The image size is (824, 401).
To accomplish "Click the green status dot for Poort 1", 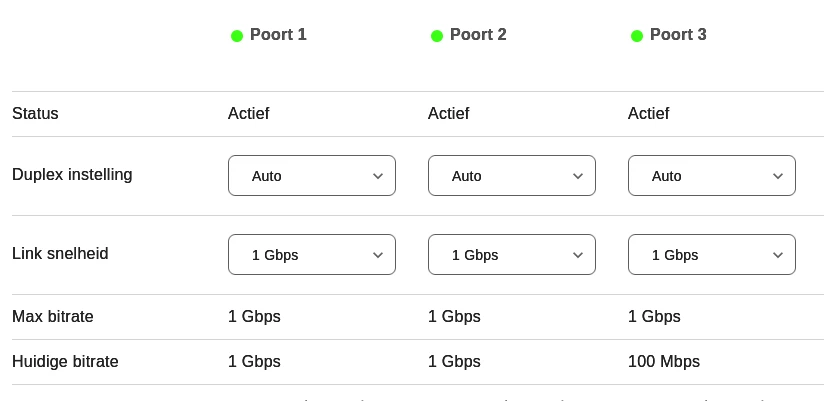I will tap(237, 36).
